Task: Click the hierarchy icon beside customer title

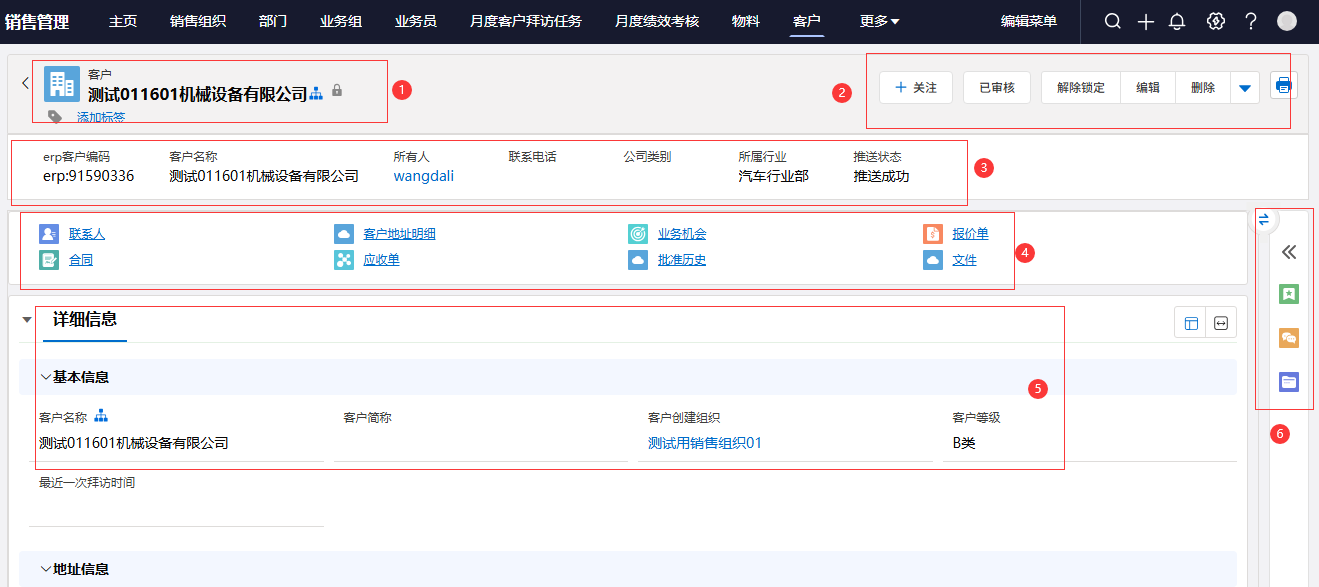Action: pos(316,93)
